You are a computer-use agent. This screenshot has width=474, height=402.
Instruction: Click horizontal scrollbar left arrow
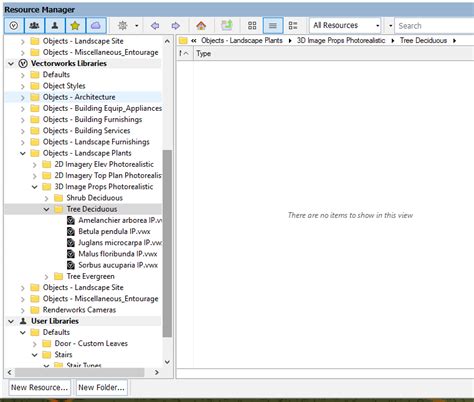coord(9,372)
